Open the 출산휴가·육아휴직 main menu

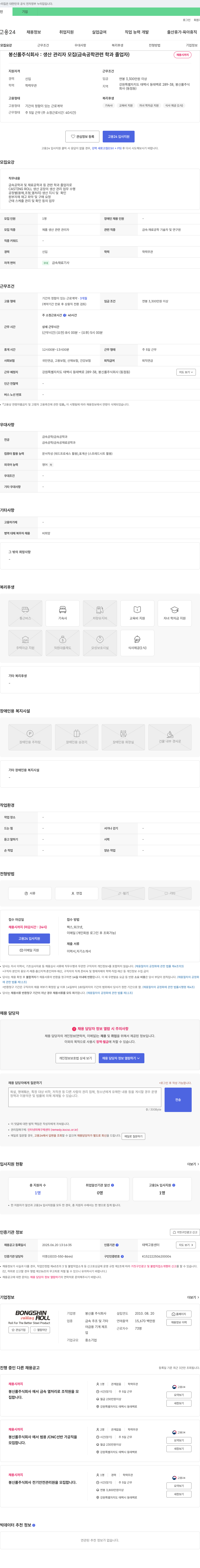tap(182, 32)
